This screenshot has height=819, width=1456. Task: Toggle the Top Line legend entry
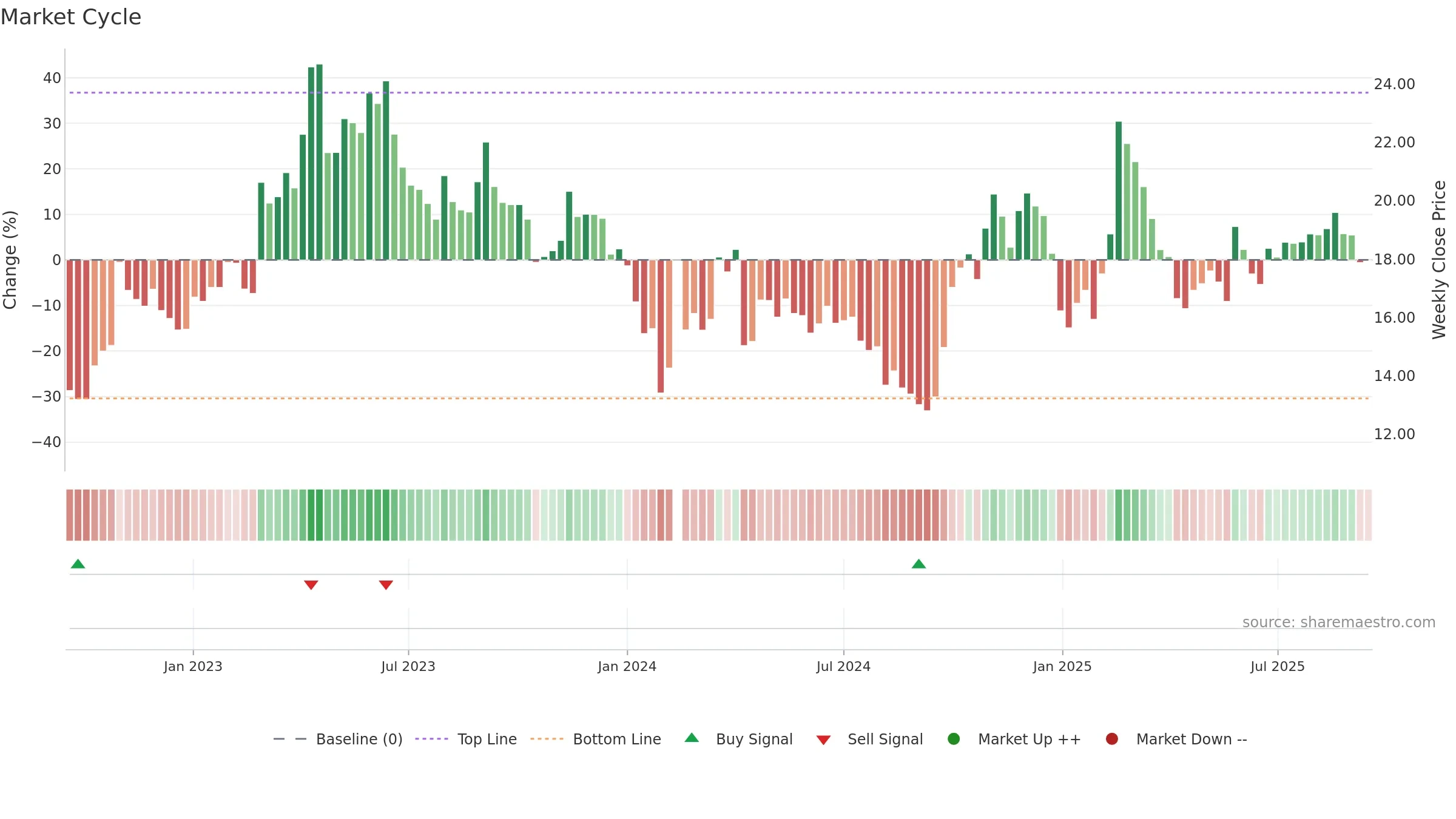coord(466,739)
